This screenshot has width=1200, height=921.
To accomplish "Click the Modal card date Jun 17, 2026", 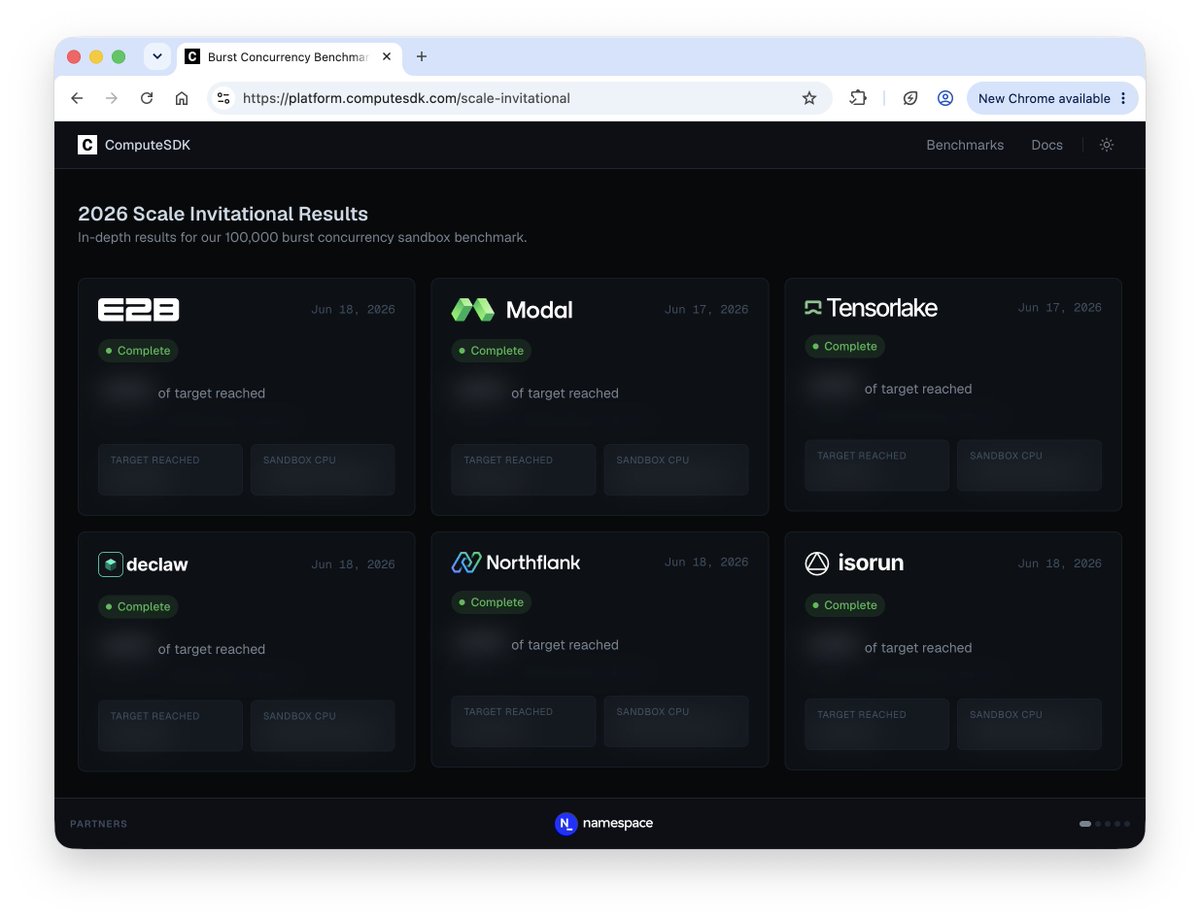I will 706,310.
